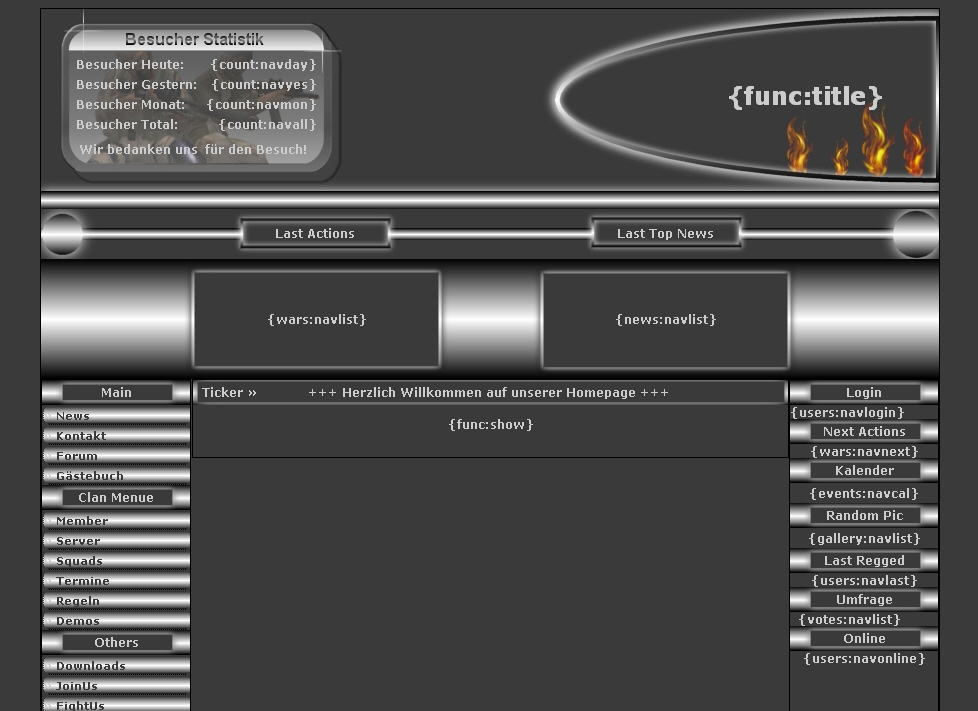
Task: Click the Last Actions label button
Action: [x=315, y=233]
